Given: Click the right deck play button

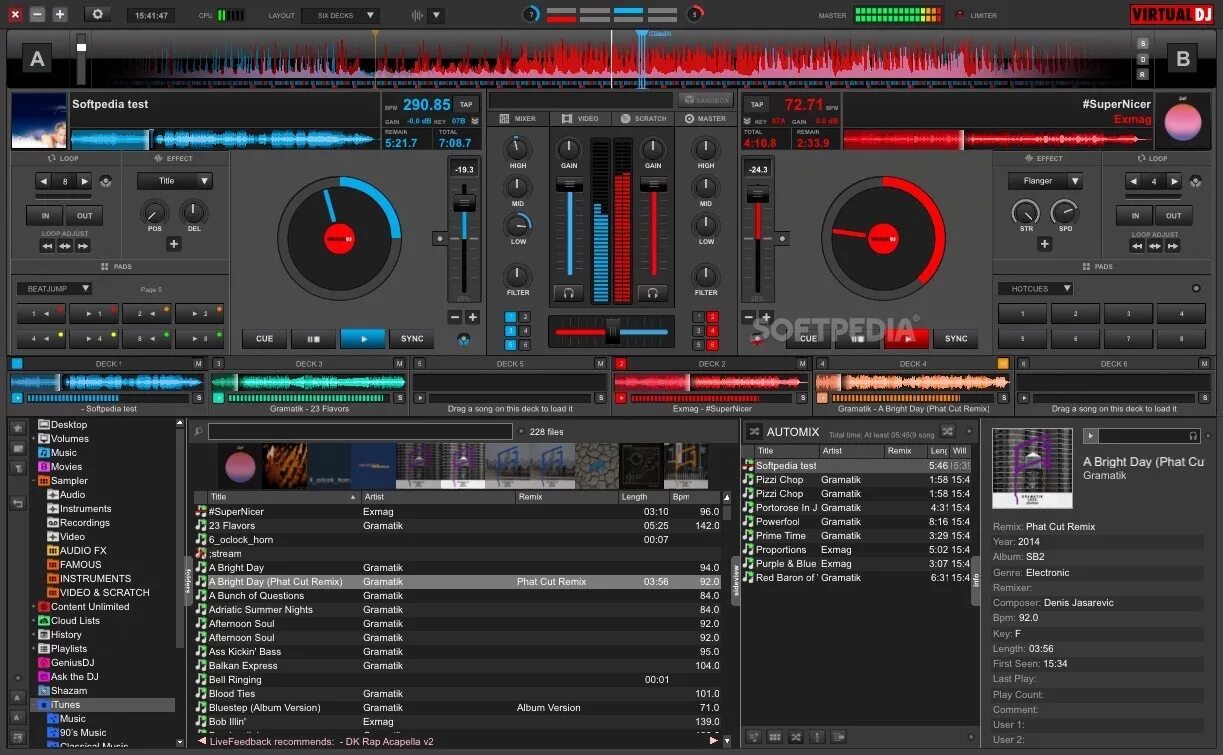Looking at the screenshot, I should coord(907,338).
